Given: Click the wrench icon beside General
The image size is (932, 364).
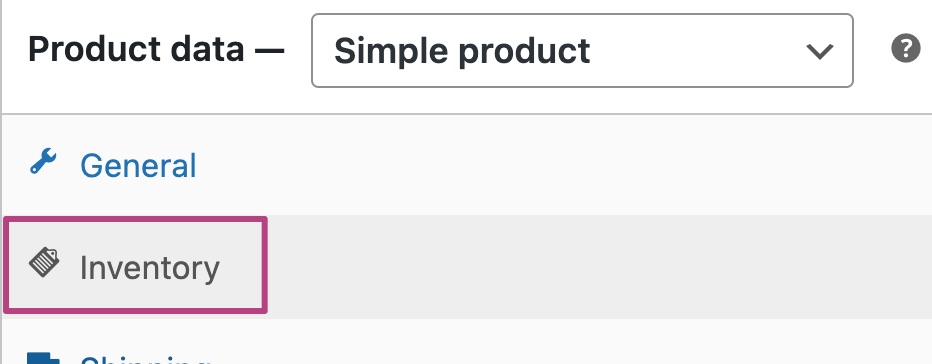Looking at the screenshot, I should pyautogui.click(x=43, y=162).
